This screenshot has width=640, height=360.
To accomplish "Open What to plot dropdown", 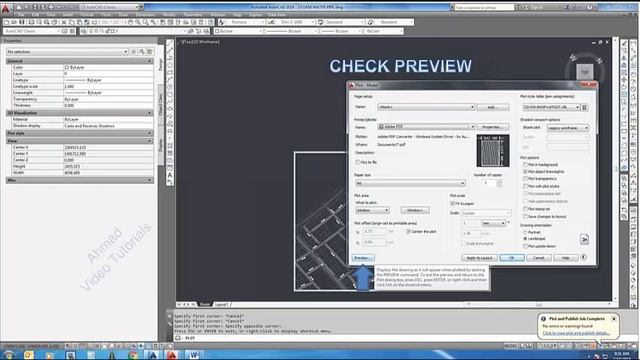I will pyautogui.click(x=372, y=210).
